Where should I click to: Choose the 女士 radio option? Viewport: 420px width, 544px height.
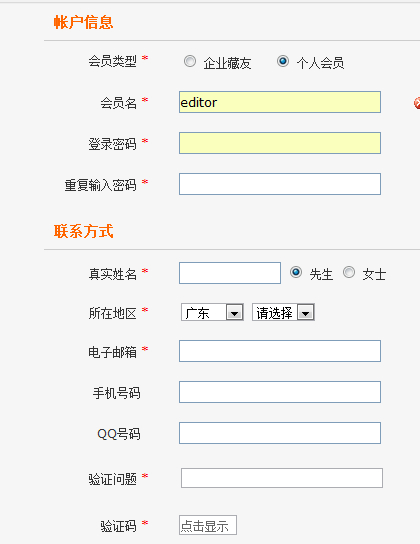(349, 272)
